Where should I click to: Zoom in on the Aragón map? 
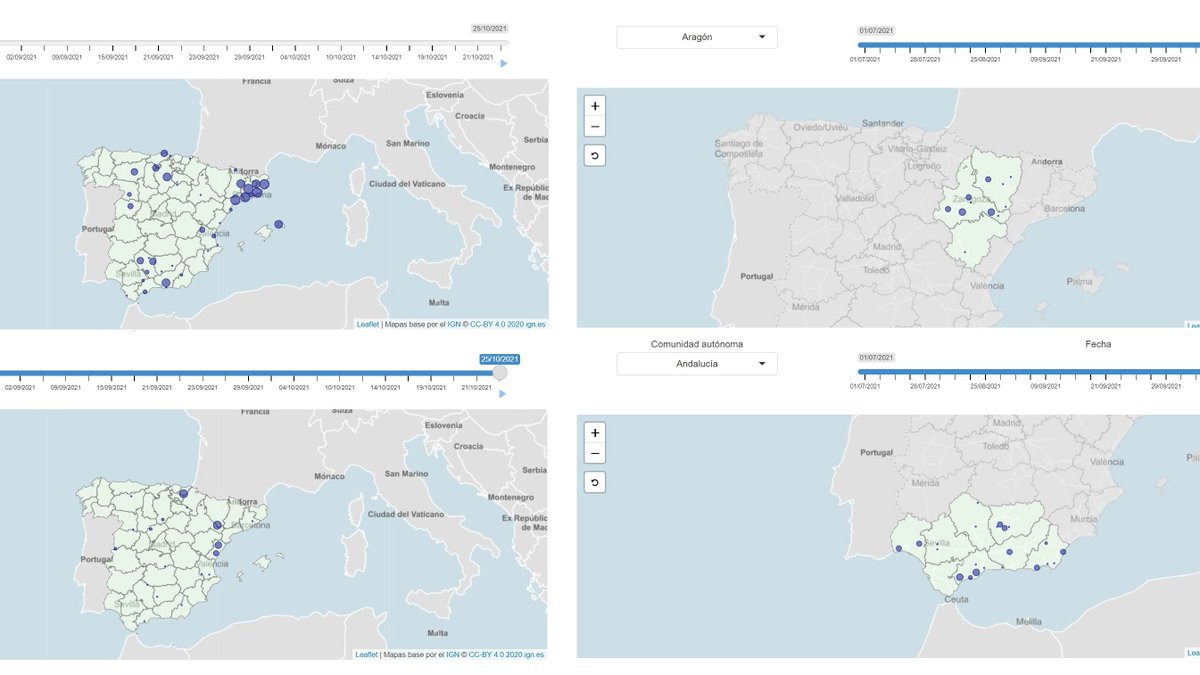[x=595, y=105]
